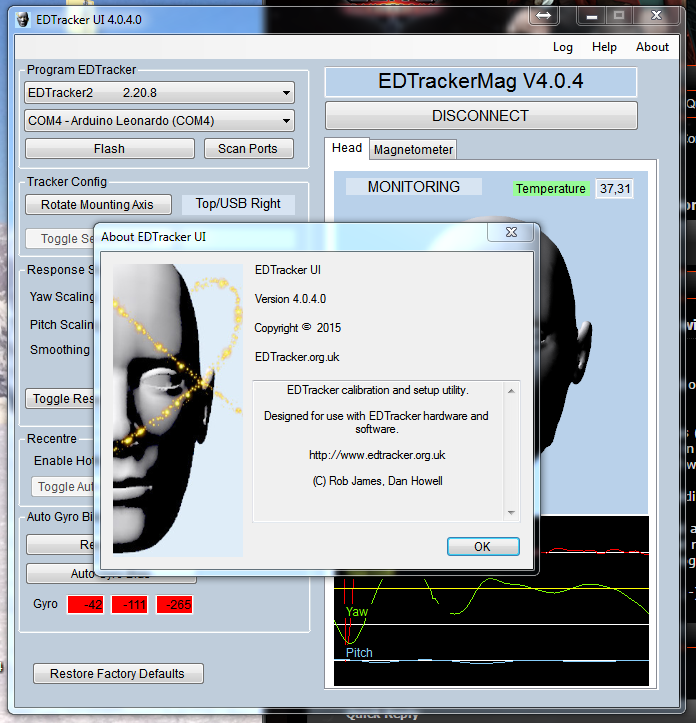696x723 pixels.
Task: Click Rotate Mounting Axis button
Action: coord(98,204)
